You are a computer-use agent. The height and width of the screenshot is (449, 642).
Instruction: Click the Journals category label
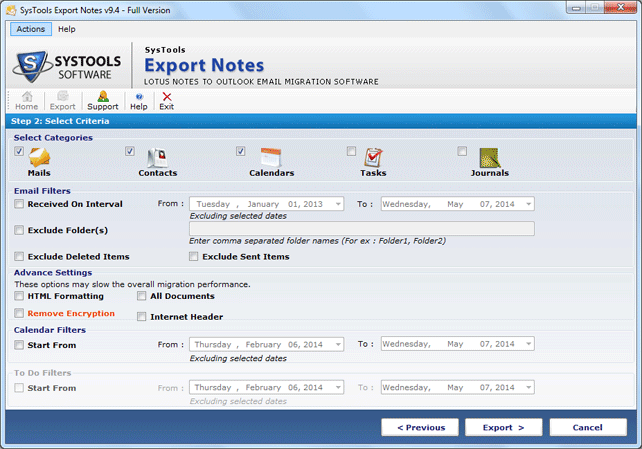(490, 173)
